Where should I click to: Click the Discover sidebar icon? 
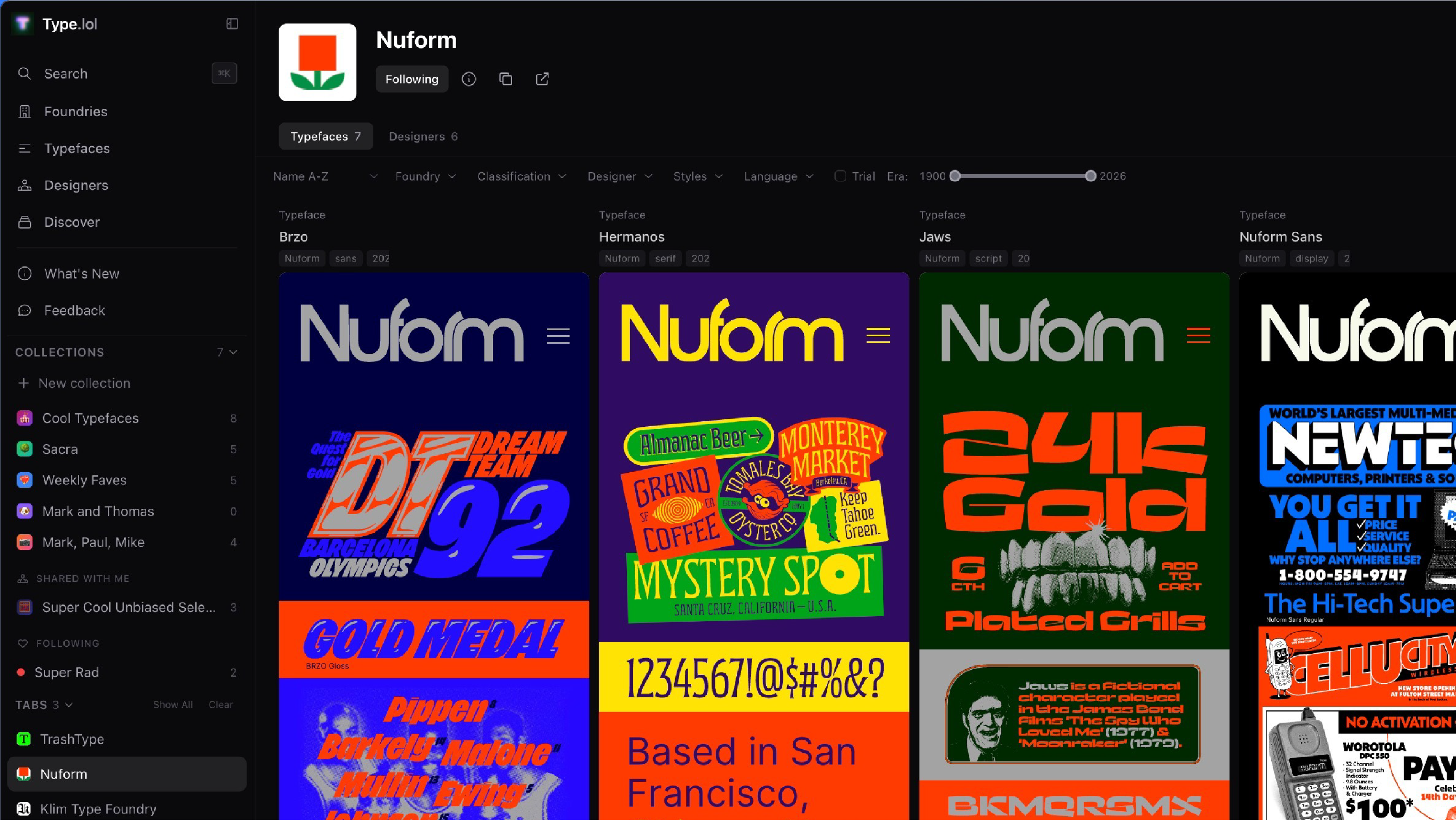coord(24,222)
